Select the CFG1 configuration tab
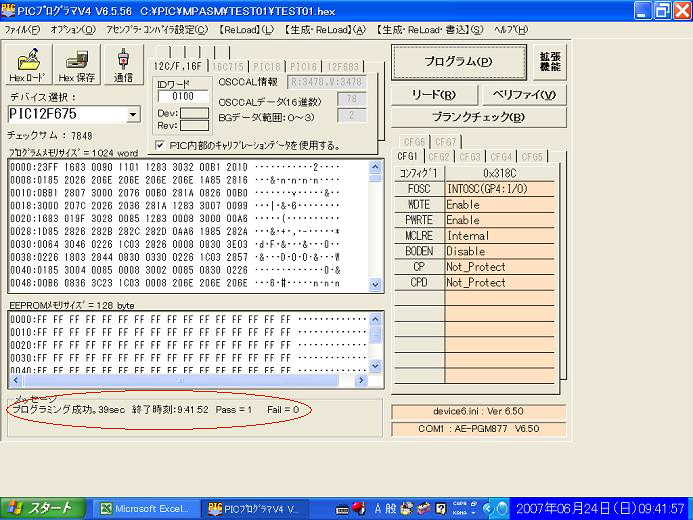693x520 pixels. coord(408,157)
